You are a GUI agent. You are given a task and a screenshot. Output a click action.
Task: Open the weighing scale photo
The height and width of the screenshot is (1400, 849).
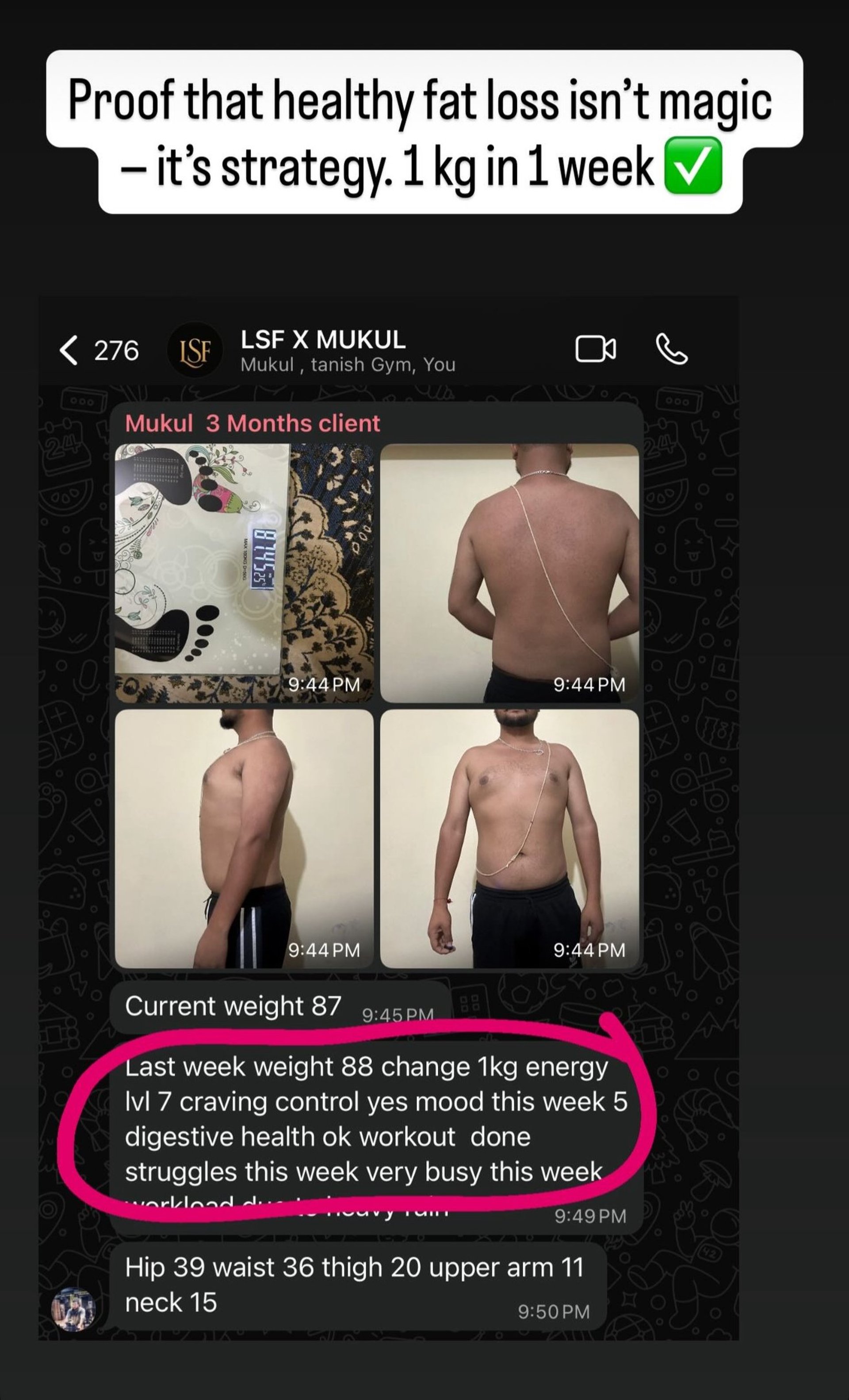pos(244,573)
